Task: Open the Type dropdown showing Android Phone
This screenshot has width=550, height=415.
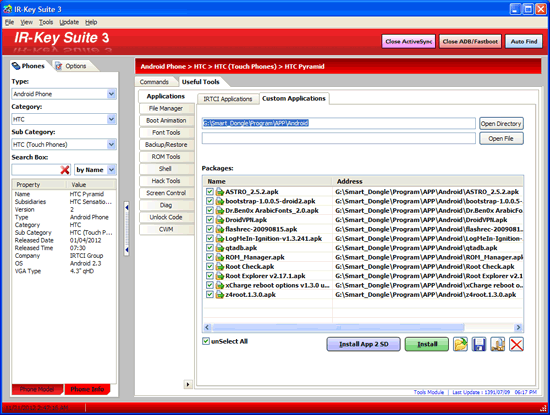Action: (x=111, y=94)
